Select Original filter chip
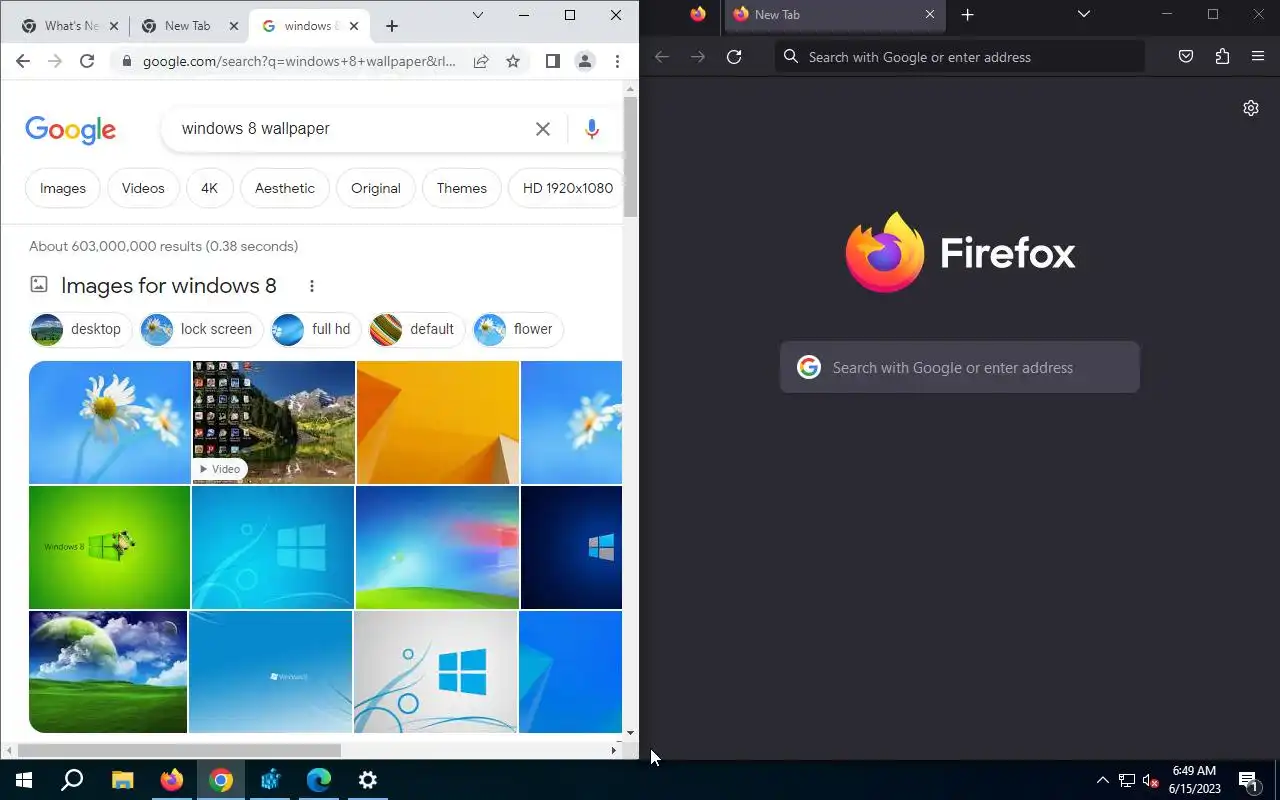1280x800 pixels. point(376,188)
